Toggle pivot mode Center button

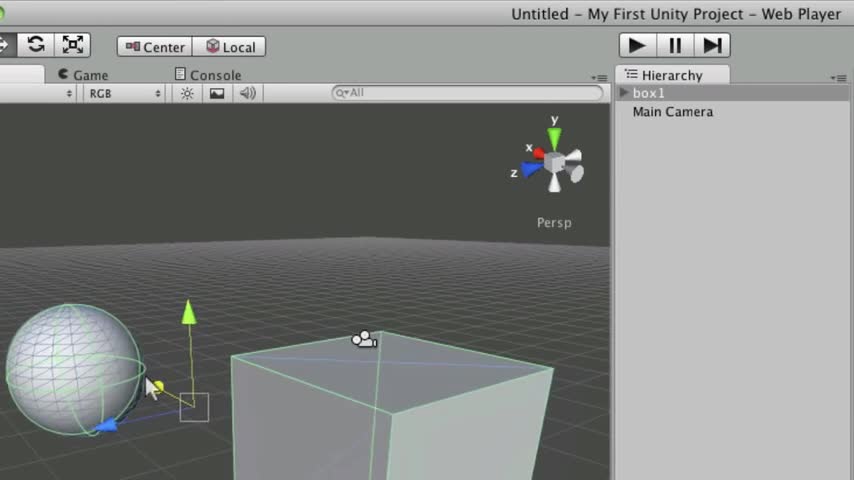(155, 47)
